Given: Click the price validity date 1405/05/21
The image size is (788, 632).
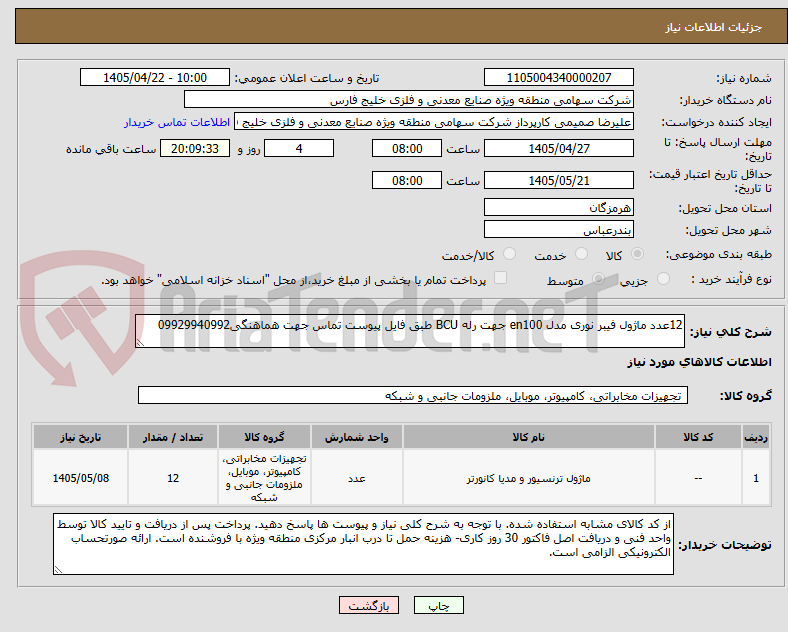Looking at the screenshot, I should click(x=558, y=180).
